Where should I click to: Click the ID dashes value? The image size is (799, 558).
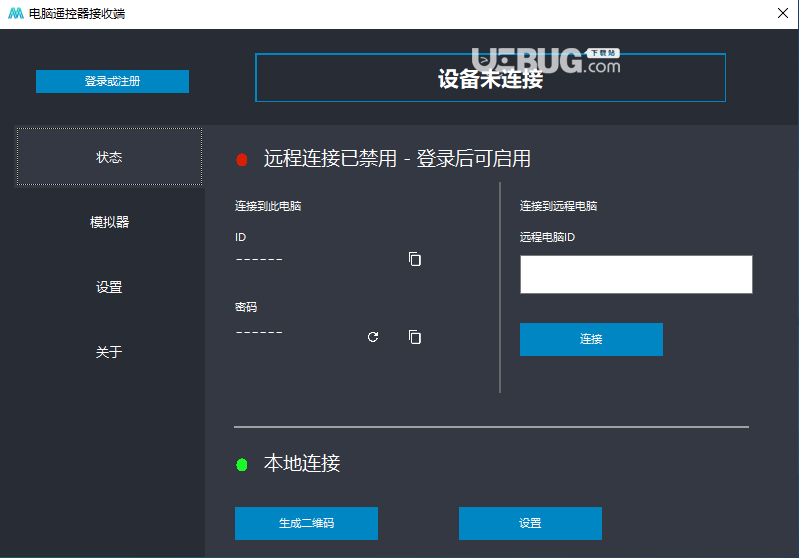point(259,259)
